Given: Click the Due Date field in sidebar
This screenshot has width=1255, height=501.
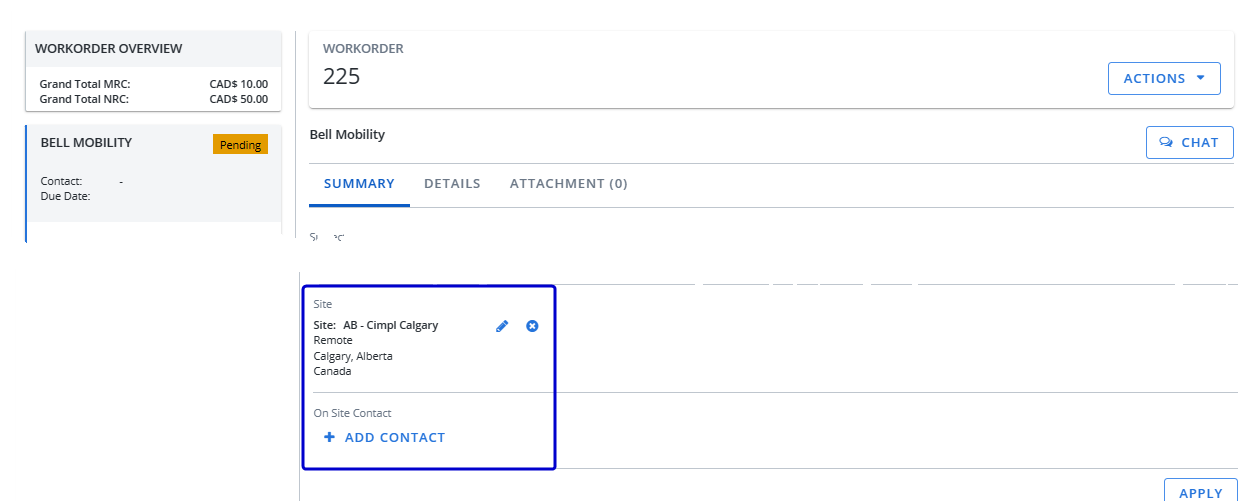Looking at the screenshot, I should click(x=66, y=196).
